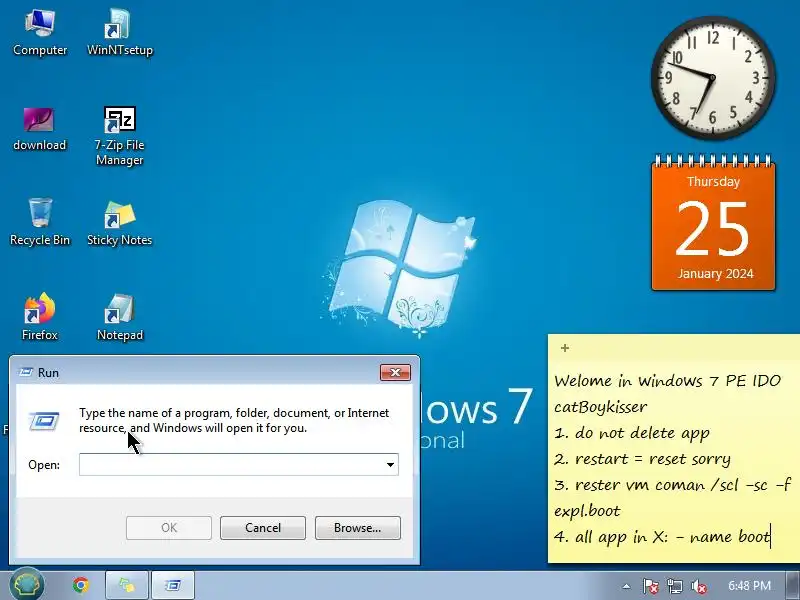Screen dimensions: 800x600
Task: Click the 'catBoykisser' text in note
Action: tap(601, 407)
